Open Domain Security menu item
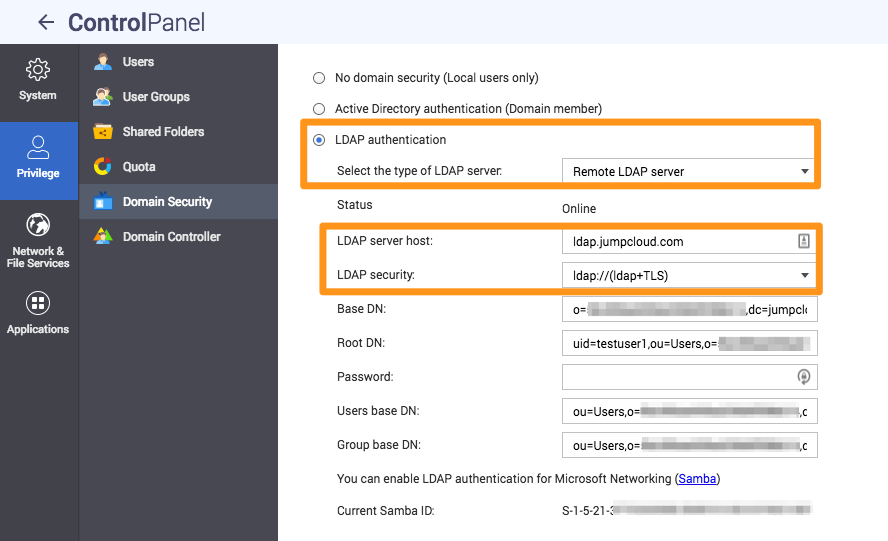Viewport: 888px width, 541px height. [167, 202]
